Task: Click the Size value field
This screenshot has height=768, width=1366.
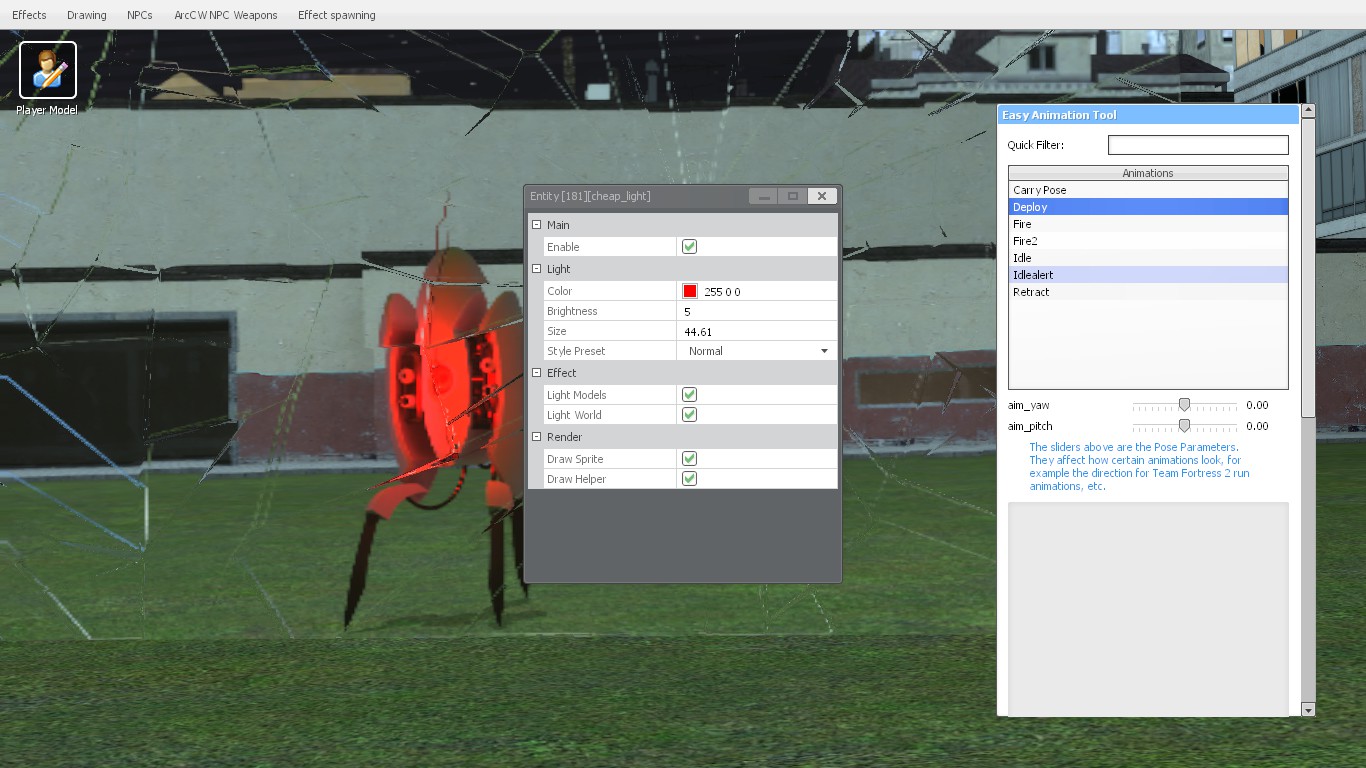Action: pyautogui.click(x=757, y=331)
